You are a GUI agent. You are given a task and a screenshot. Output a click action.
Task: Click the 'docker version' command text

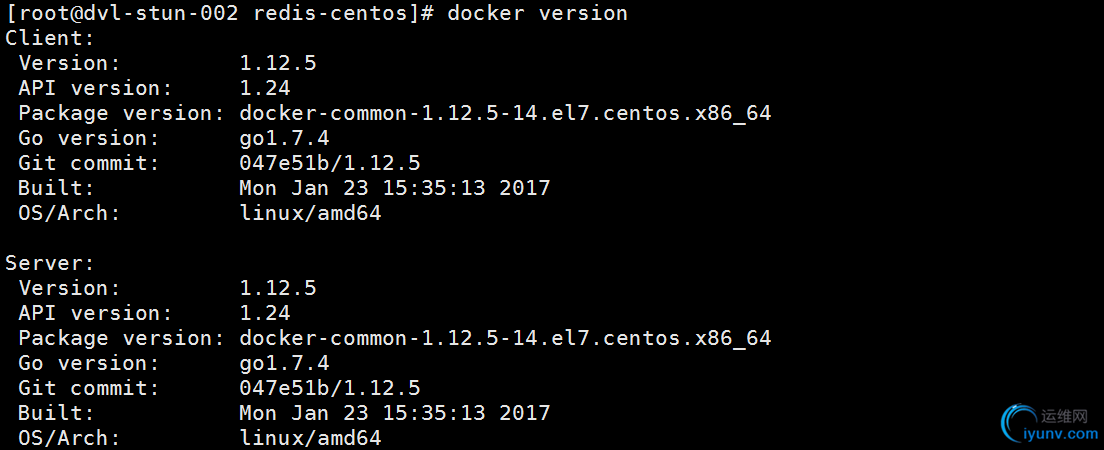click(537, 13)
